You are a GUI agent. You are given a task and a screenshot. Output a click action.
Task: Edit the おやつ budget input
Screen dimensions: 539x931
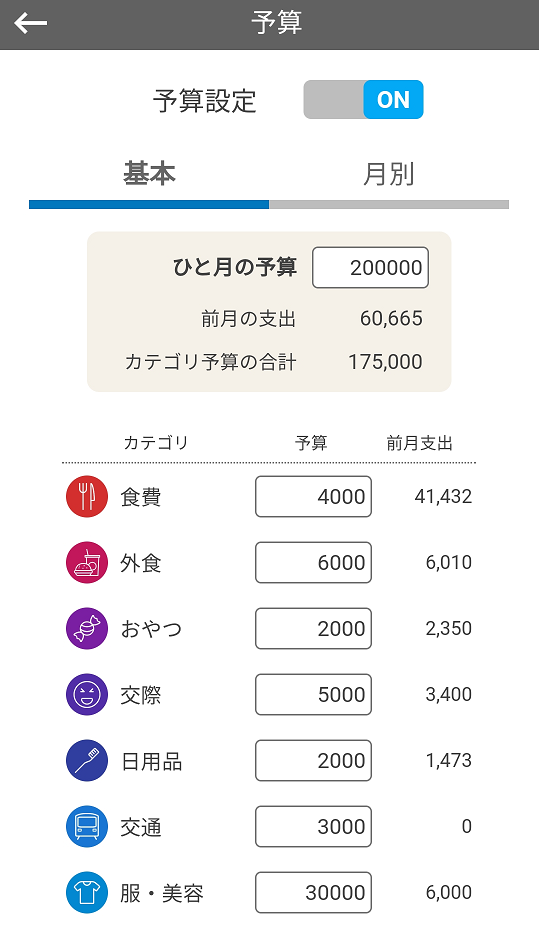313,628
